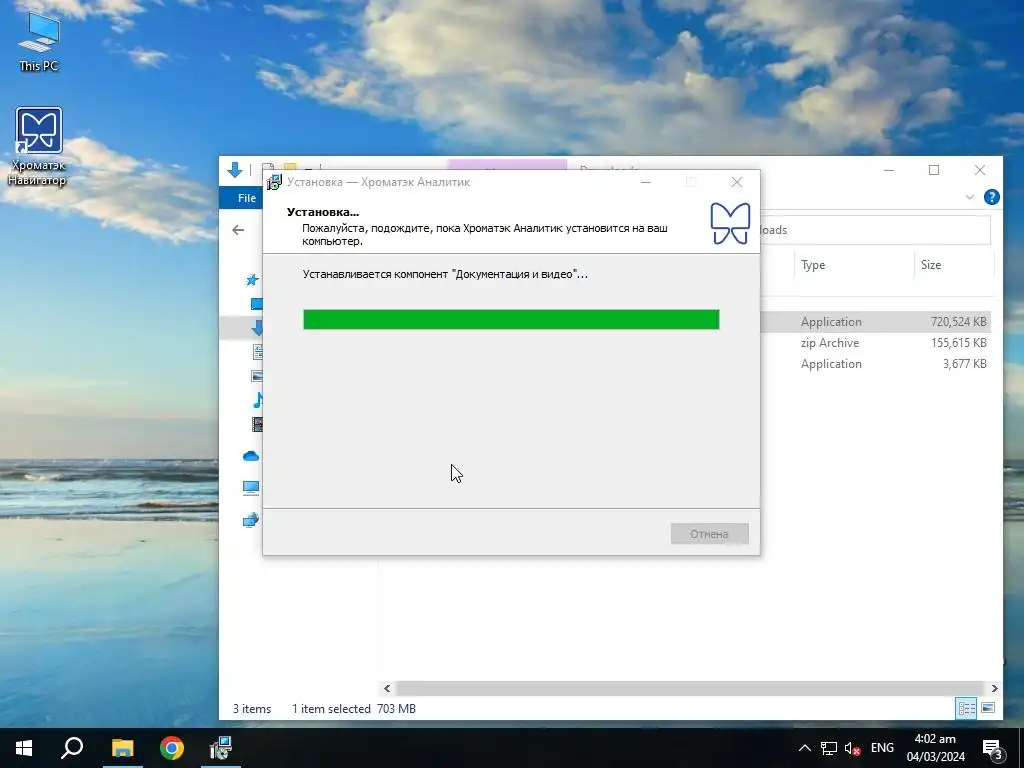Image resolution: width=1024 pixels, height=768 pixels.
Task: Open Explorer help question mark icon
Action: coord(991,197)
